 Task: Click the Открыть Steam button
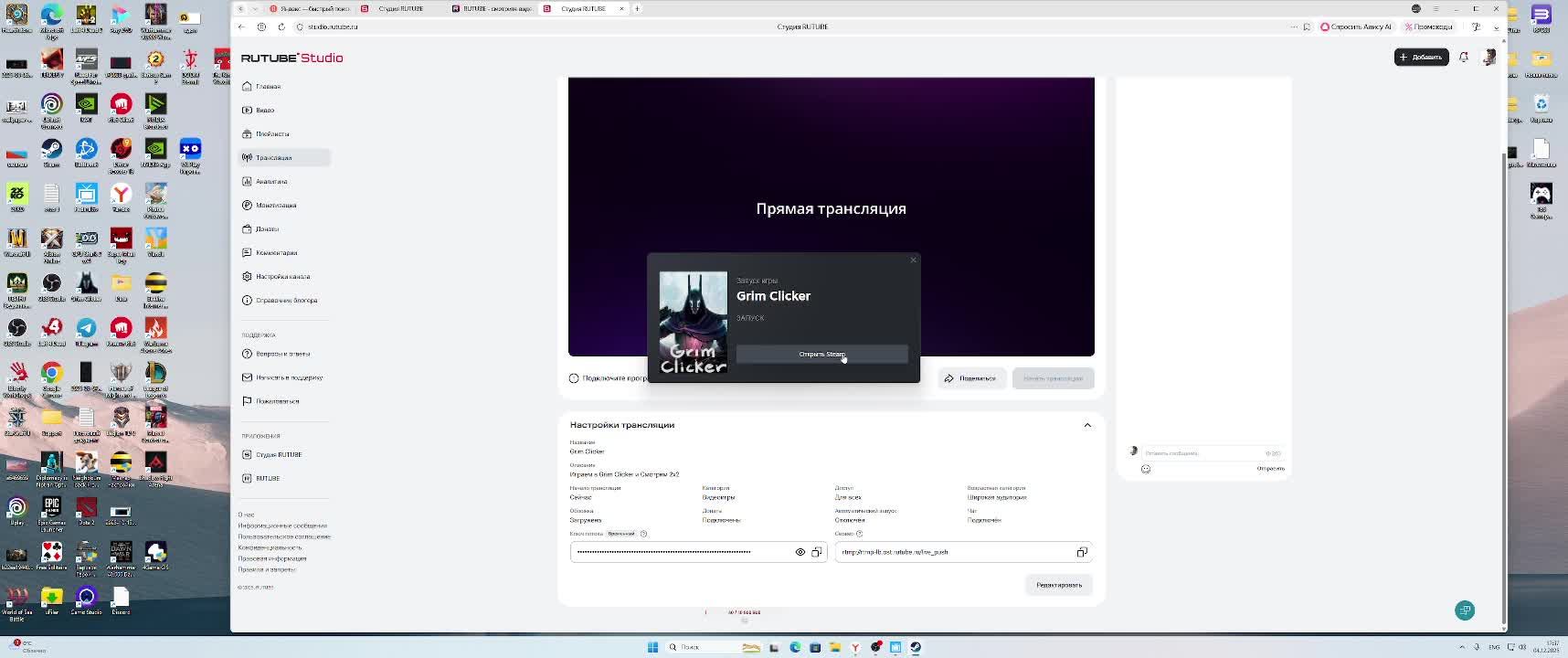[822, 355]
